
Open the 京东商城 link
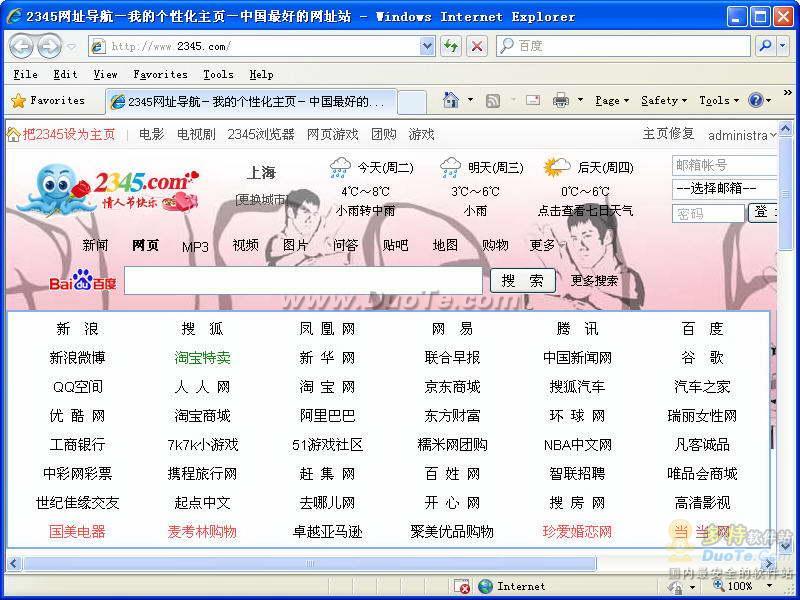point(452,387)
